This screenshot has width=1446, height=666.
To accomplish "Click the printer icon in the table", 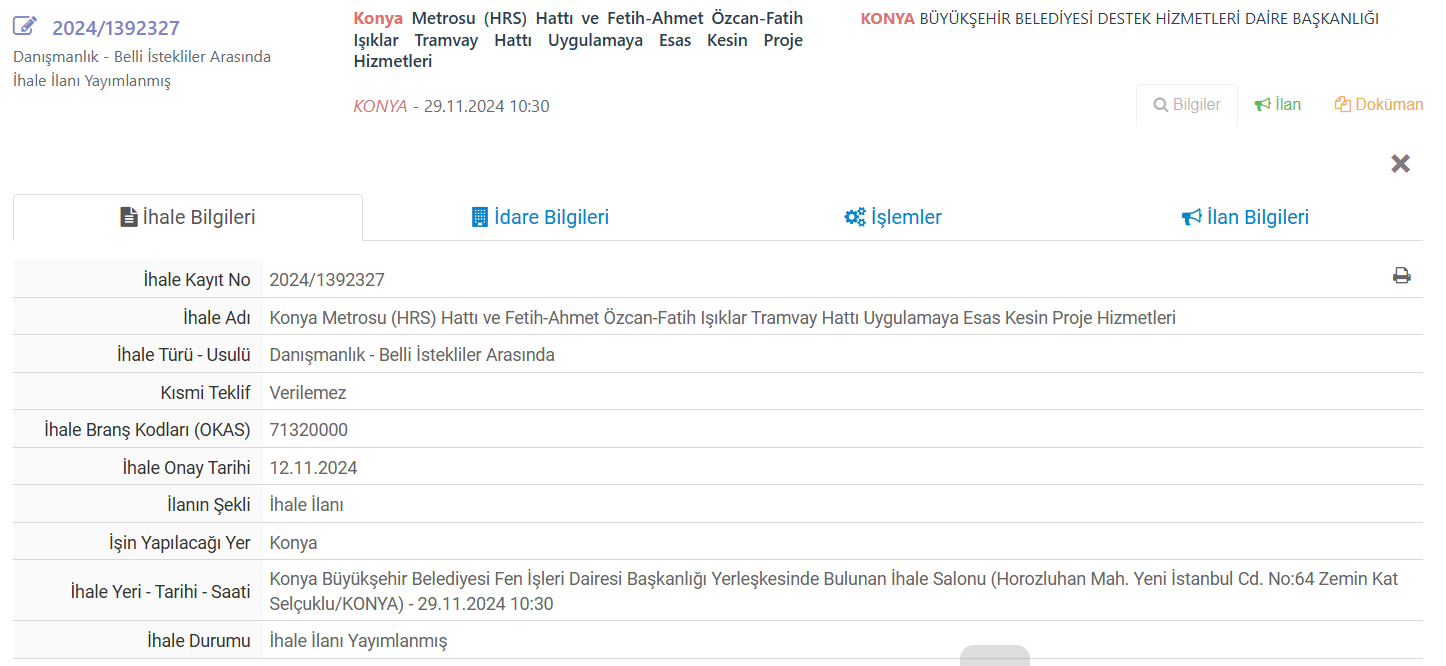I will pos(1401,277).
